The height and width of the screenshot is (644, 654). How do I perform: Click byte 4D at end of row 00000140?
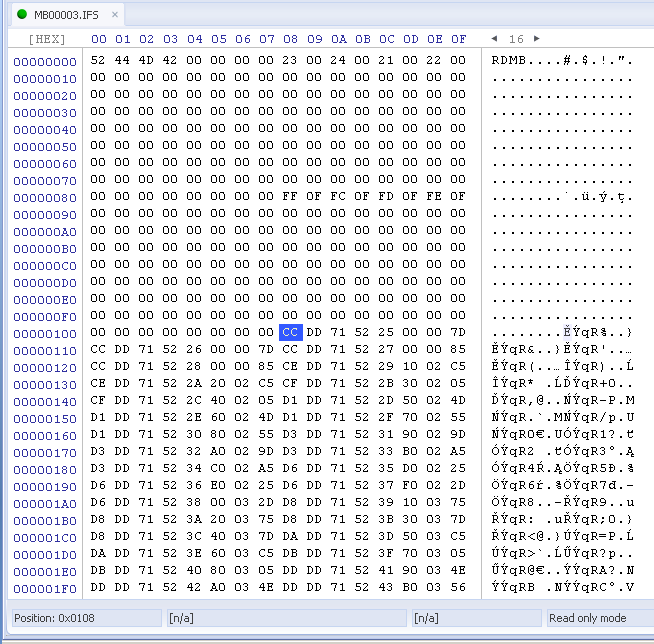pyautogui.click(x=458, y=400)
